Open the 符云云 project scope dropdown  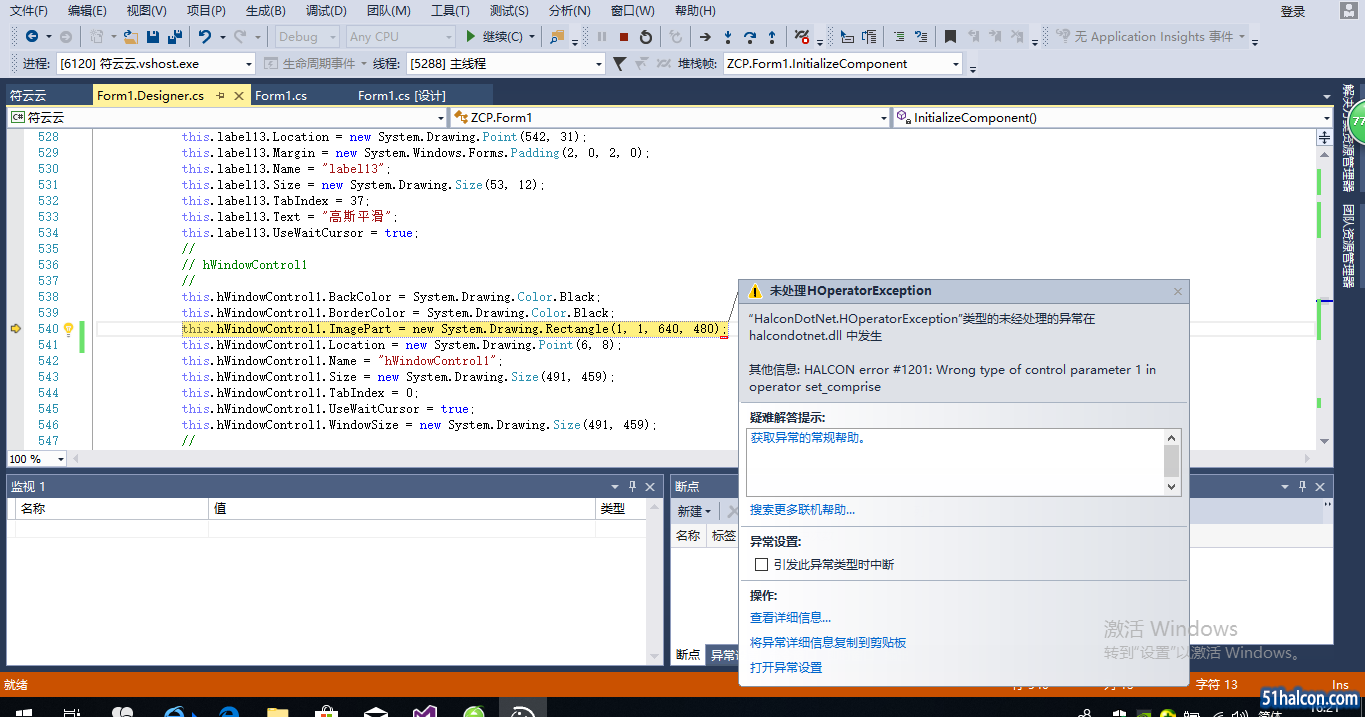click(x=227, y=118)
